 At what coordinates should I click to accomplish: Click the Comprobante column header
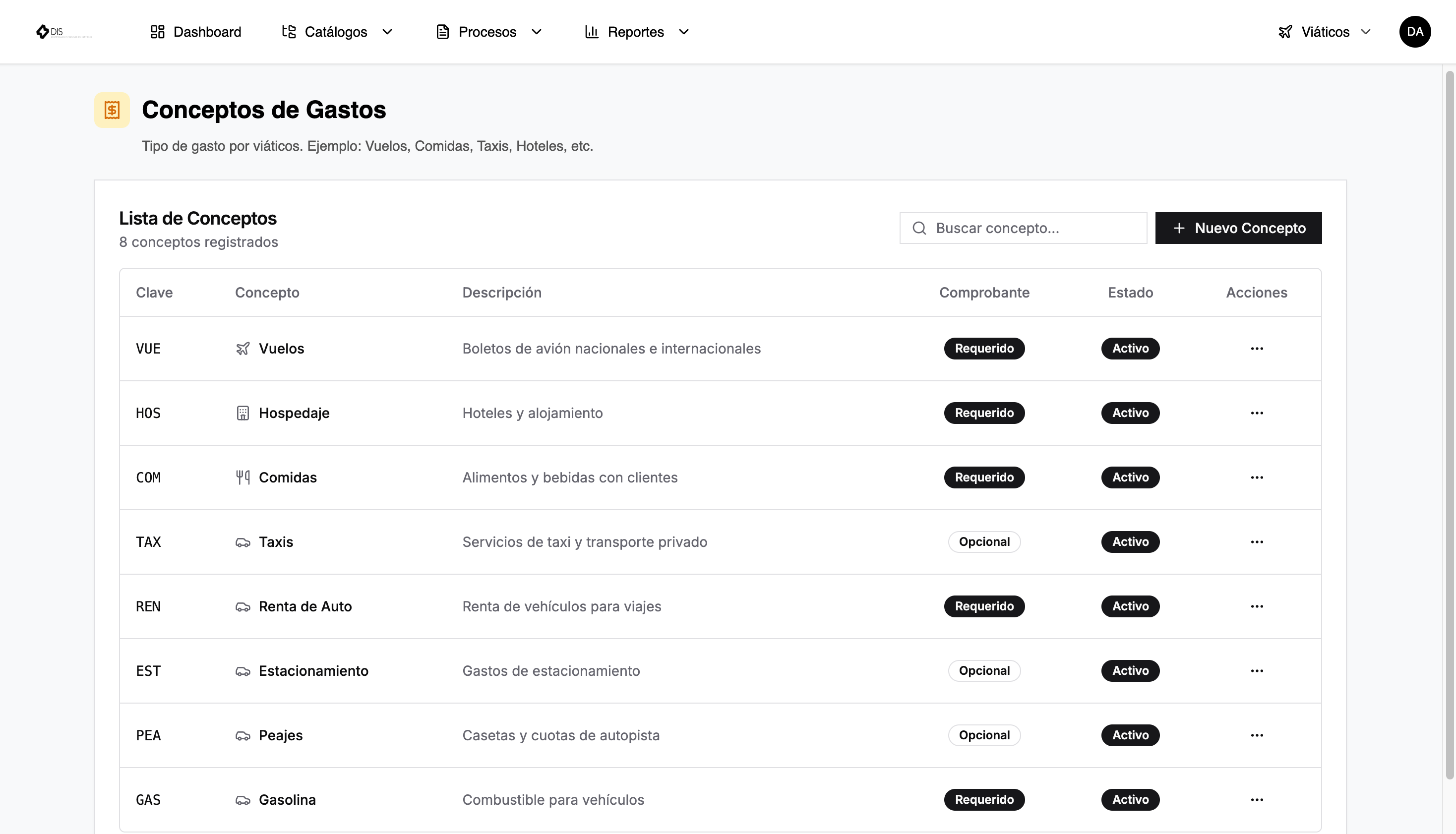(984, 293)
